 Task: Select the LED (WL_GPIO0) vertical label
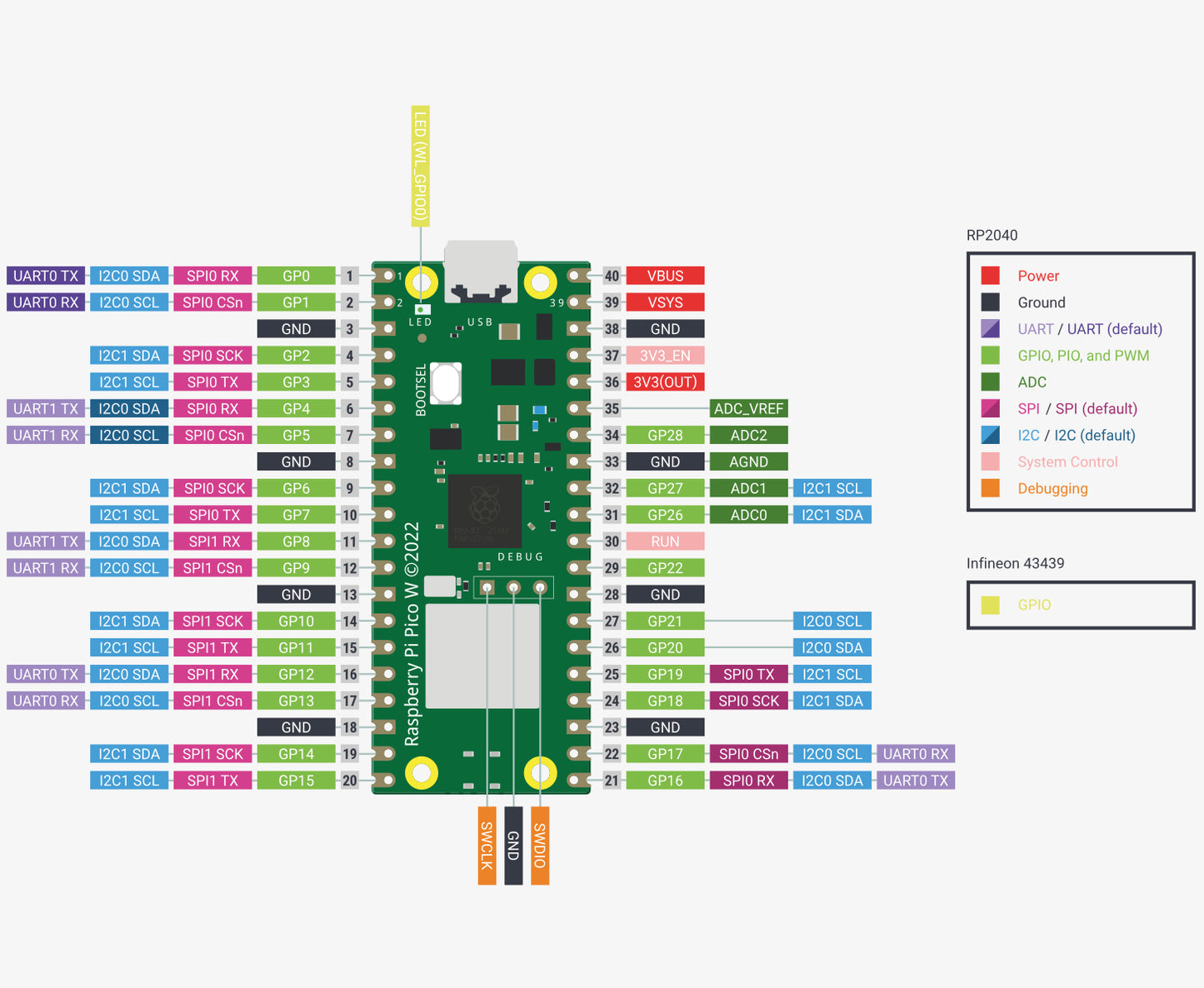(420, 167)
